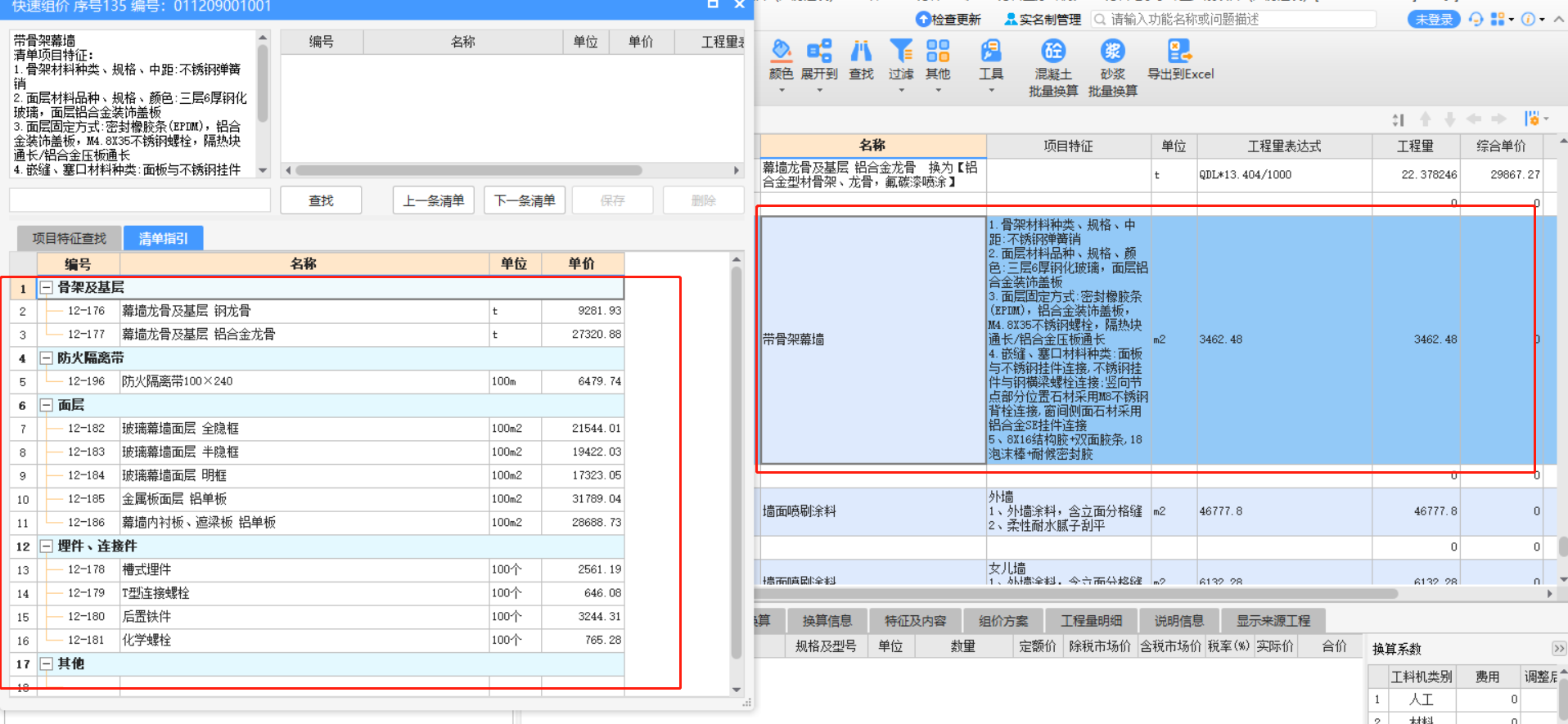Screen dimensions: 1568x724
Task: Open the 特征及内容 tab
Action: 915,620
